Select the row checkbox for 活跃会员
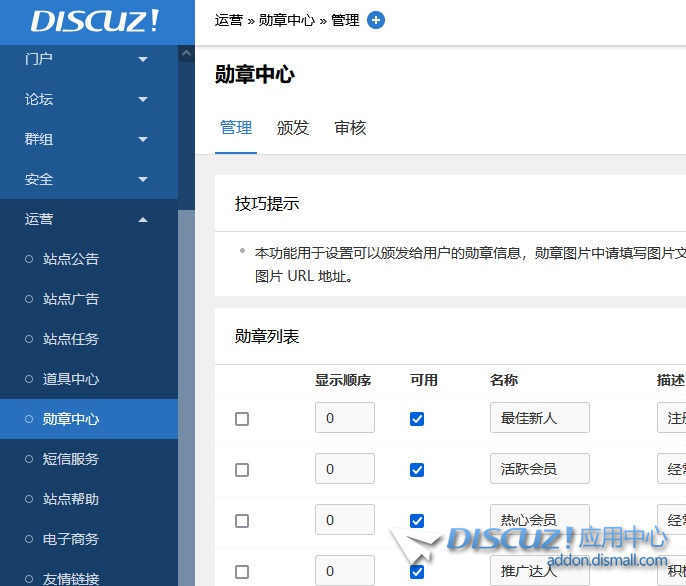Screen dimensions: 686x586 242,470
